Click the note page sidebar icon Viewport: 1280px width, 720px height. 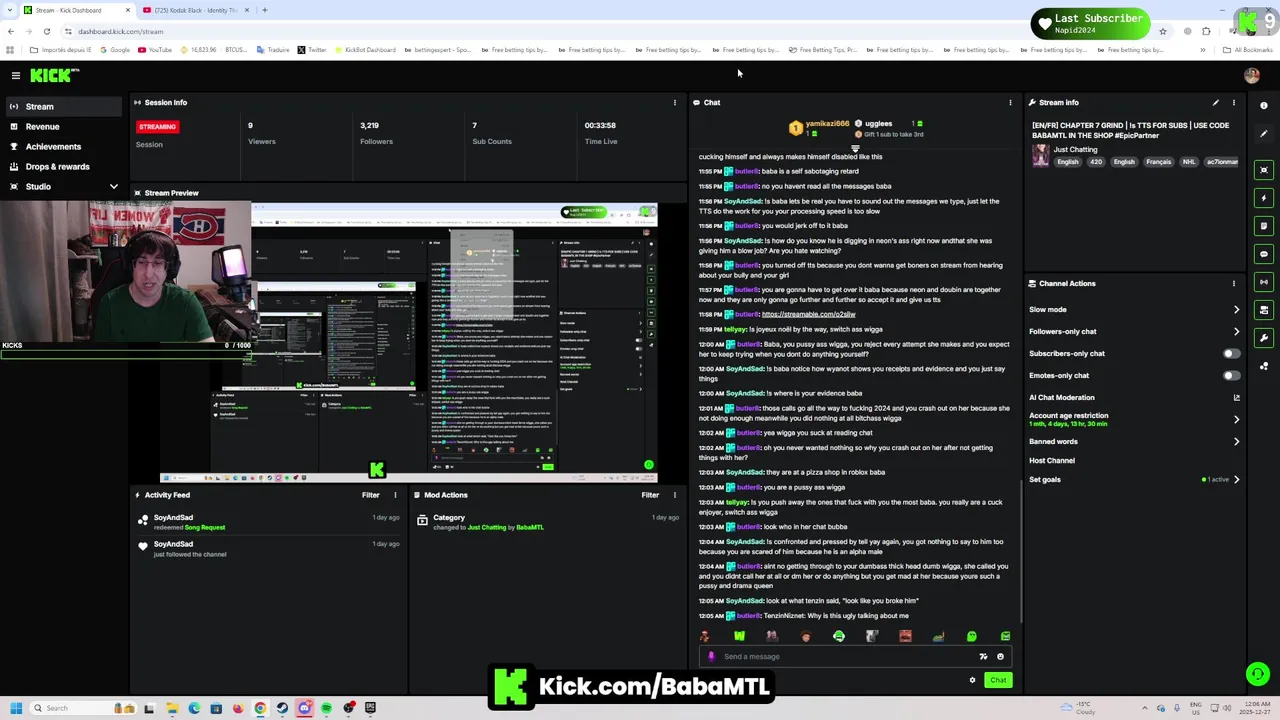click(x=1264, y=226)
